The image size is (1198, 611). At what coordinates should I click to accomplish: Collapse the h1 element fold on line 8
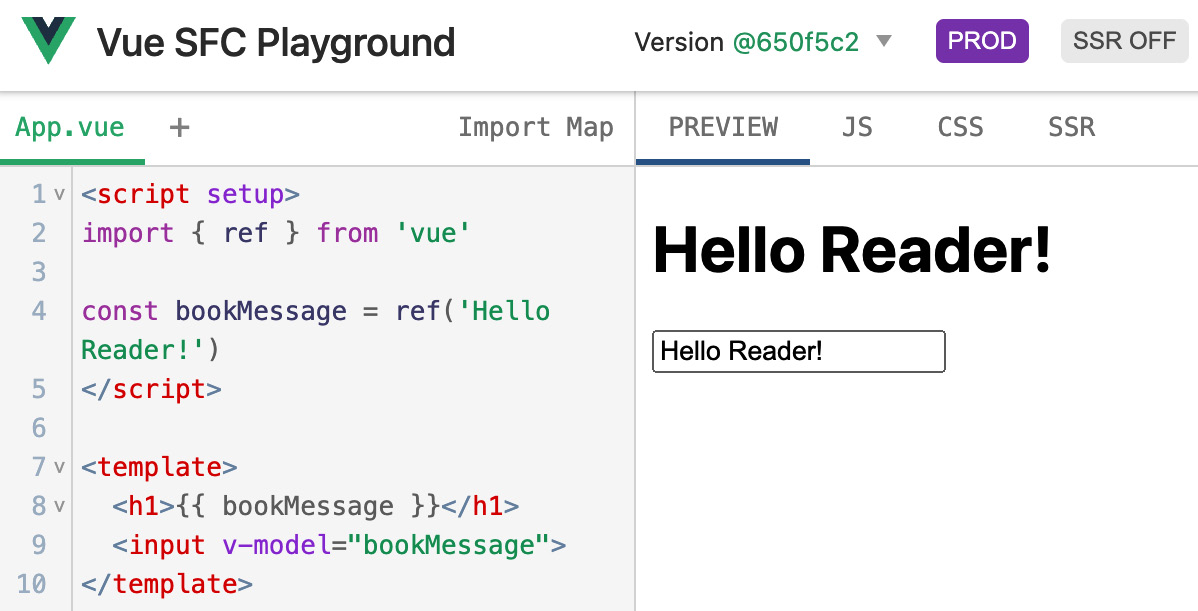coord(60,506)
